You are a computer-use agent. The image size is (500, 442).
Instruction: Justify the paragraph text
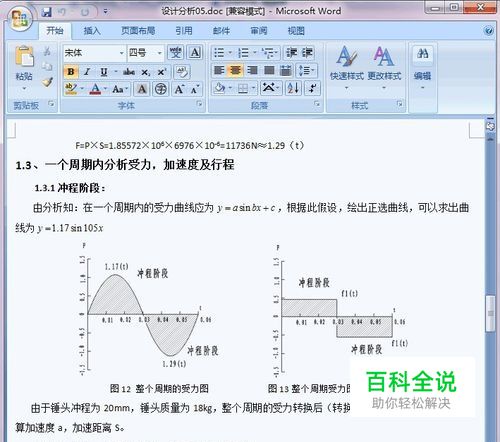point(269,70)
